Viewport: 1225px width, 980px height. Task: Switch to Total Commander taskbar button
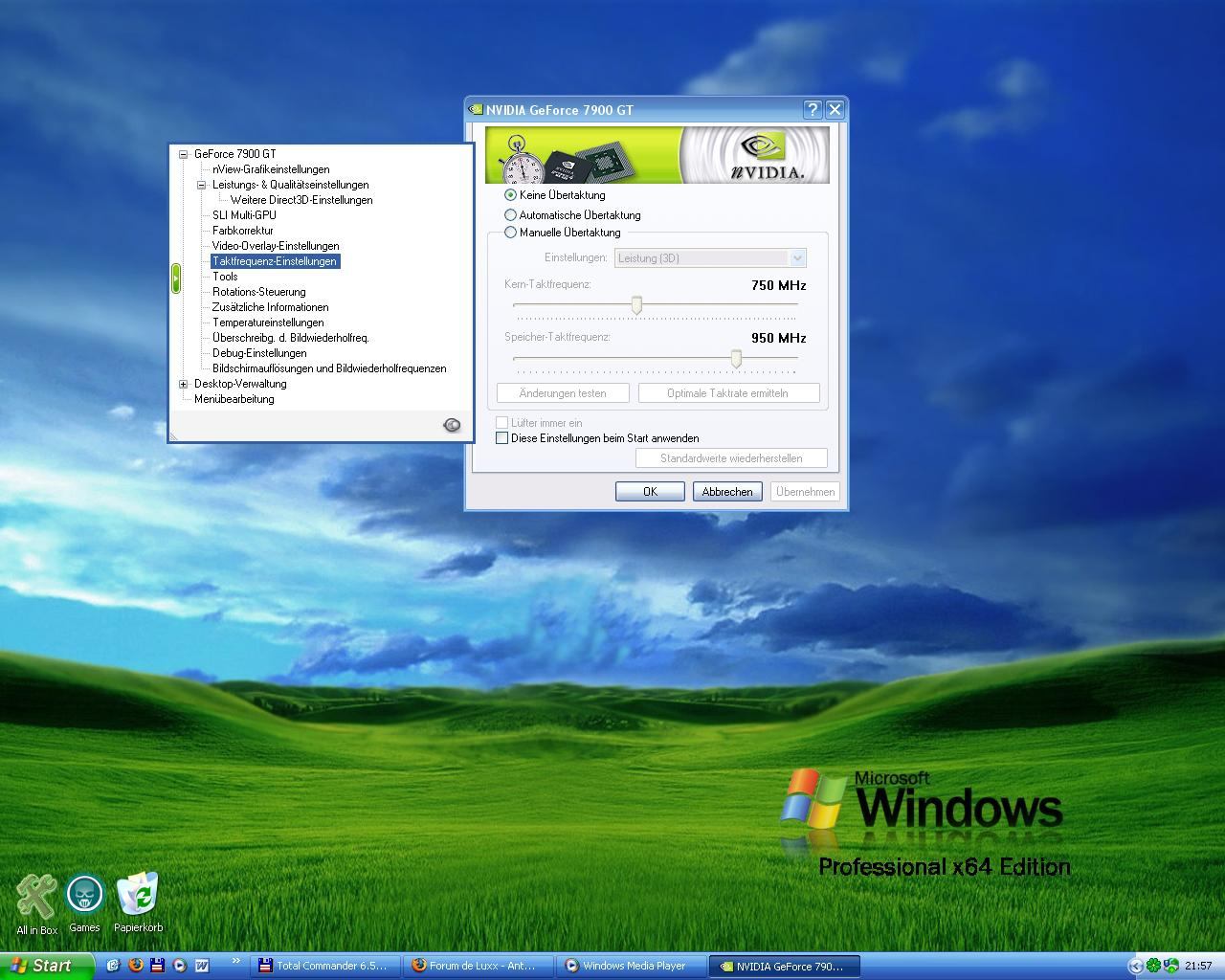[326, 966]
